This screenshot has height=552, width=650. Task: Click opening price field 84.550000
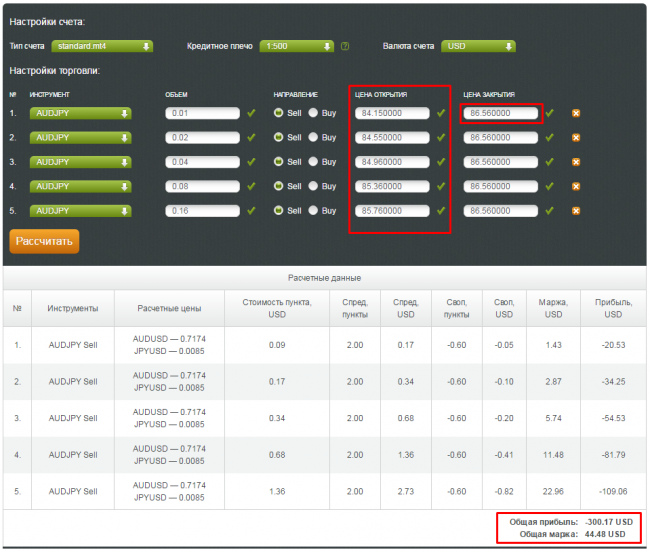coord(392,137)
